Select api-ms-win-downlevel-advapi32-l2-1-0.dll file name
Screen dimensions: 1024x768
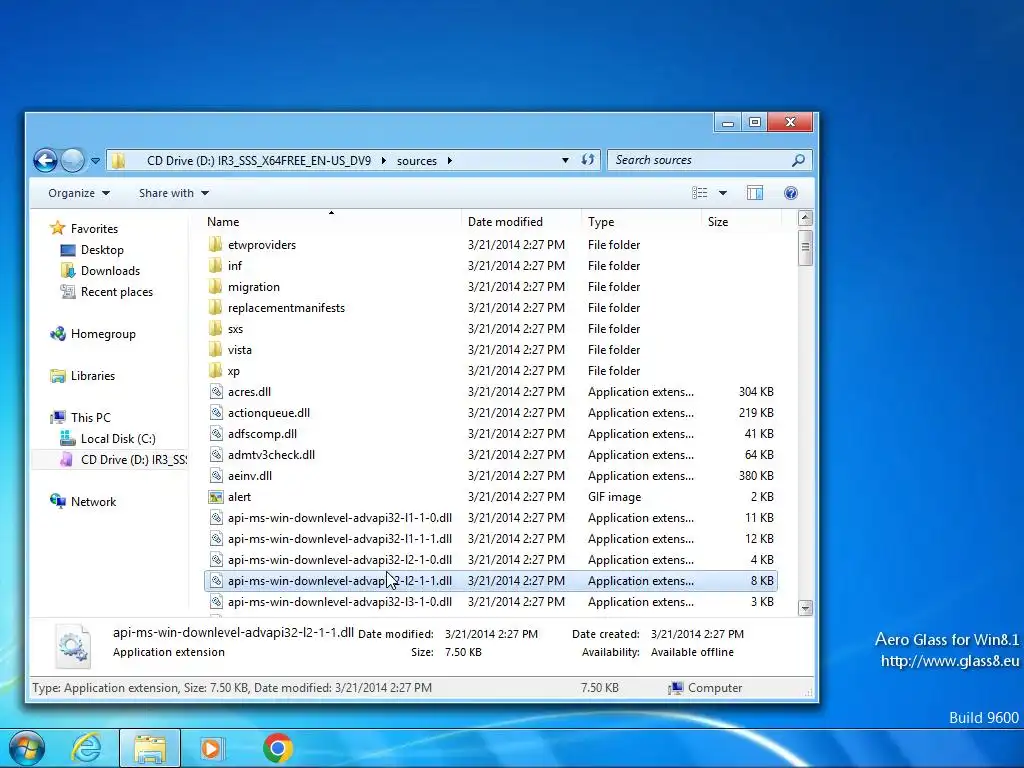(340, 560)
